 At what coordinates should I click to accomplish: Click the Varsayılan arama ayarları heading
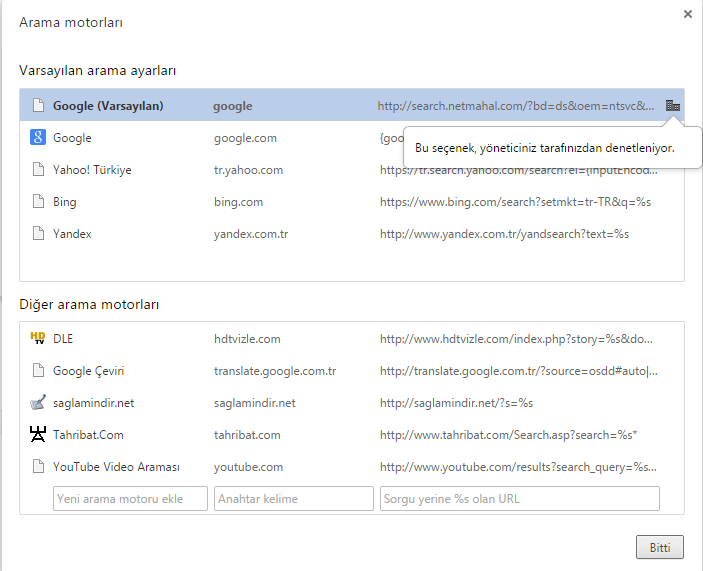97,70
